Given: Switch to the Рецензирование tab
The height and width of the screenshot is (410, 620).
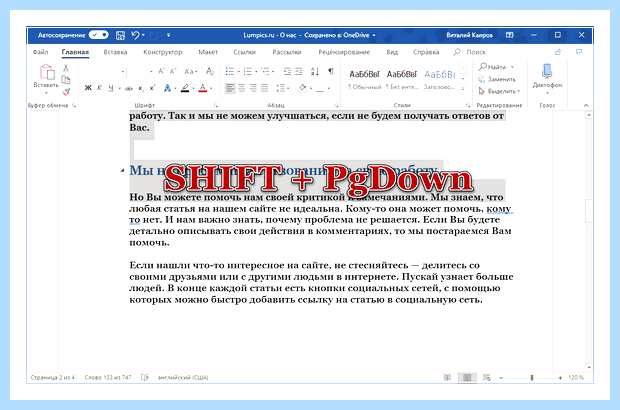Looking at the screenshot, I should [x=344, y=52].
